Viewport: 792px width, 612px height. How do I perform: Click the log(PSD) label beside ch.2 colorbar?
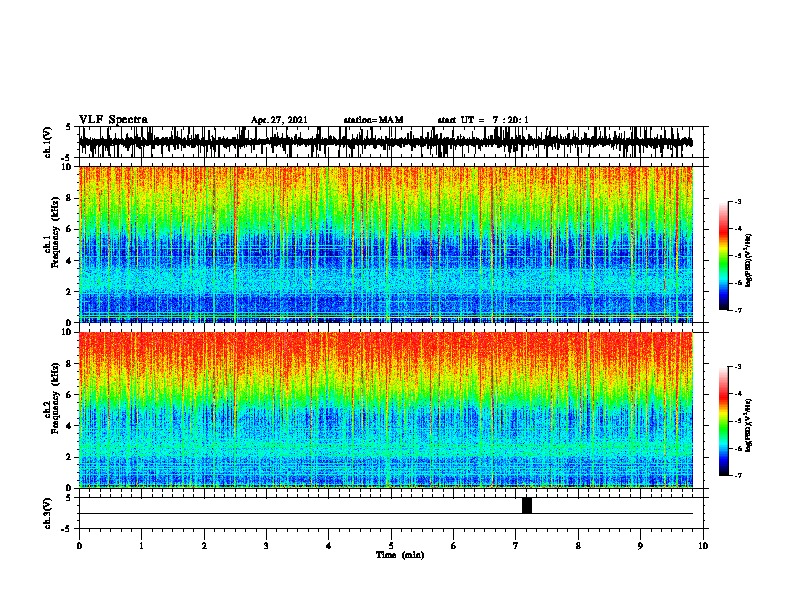click(749, 426)
